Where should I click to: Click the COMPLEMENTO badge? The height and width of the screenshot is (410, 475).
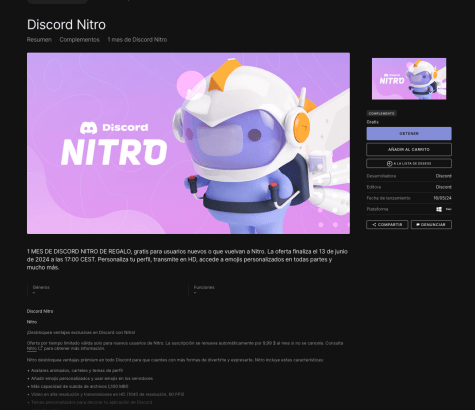[x=382, y=113]
